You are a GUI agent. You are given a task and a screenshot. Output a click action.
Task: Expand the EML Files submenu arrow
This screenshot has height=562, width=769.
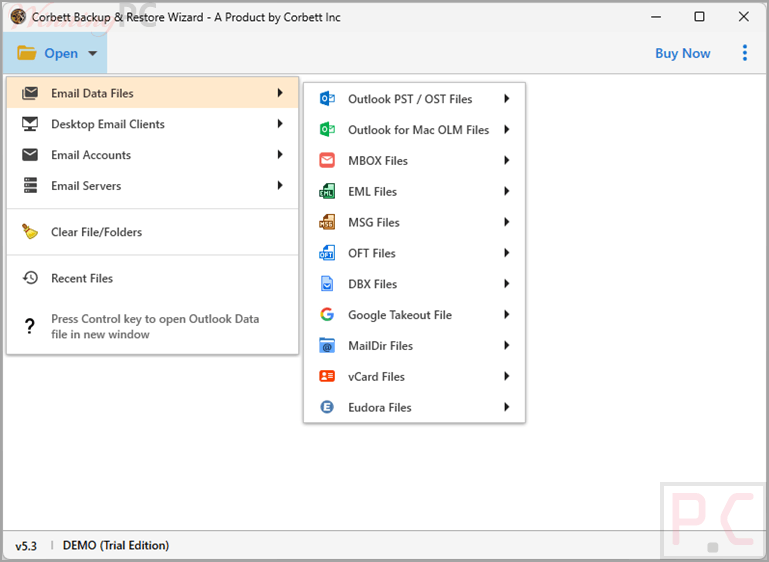(x=507, y=191)
